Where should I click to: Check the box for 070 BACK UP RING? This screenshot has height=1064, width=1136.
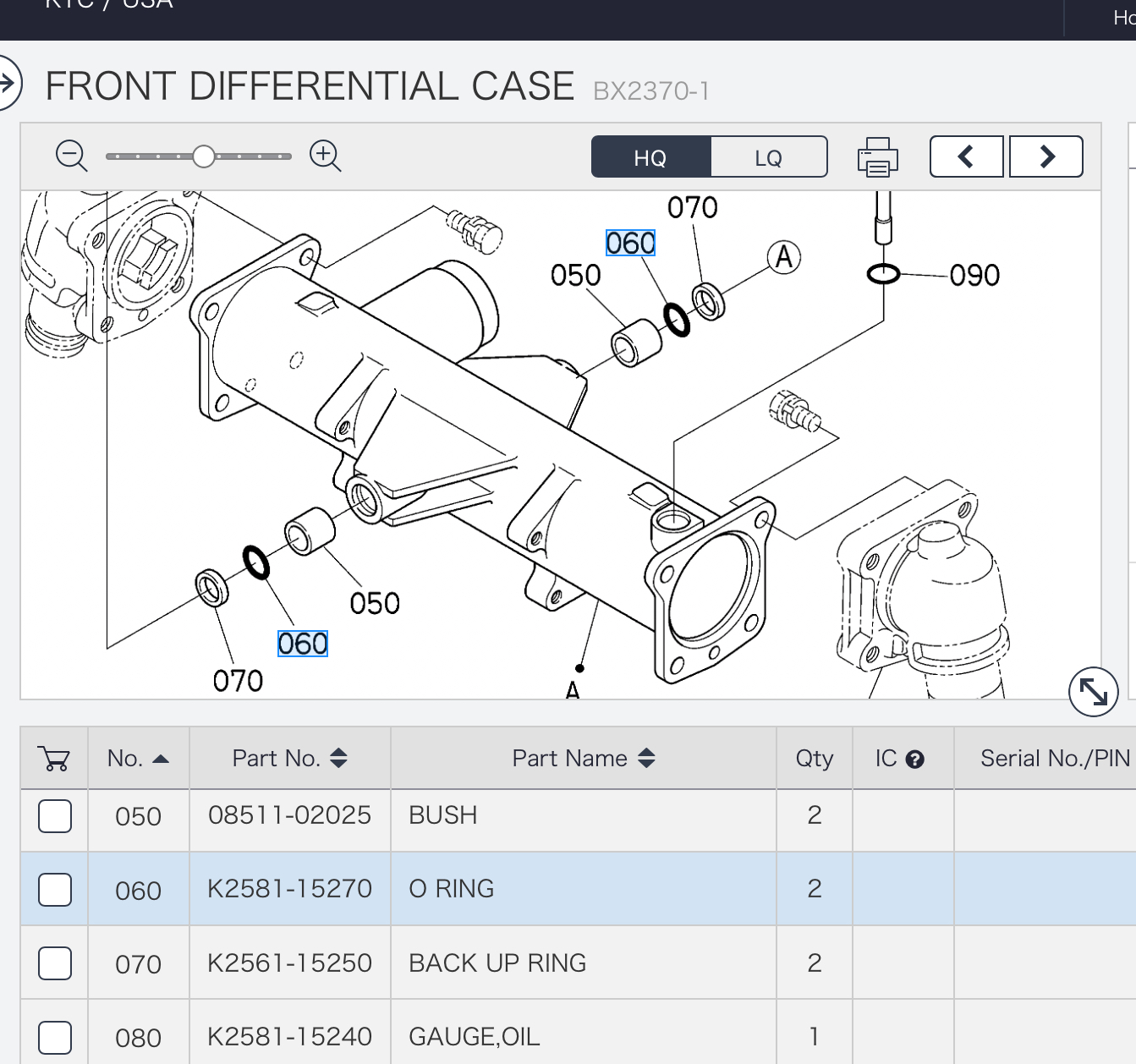55,963
